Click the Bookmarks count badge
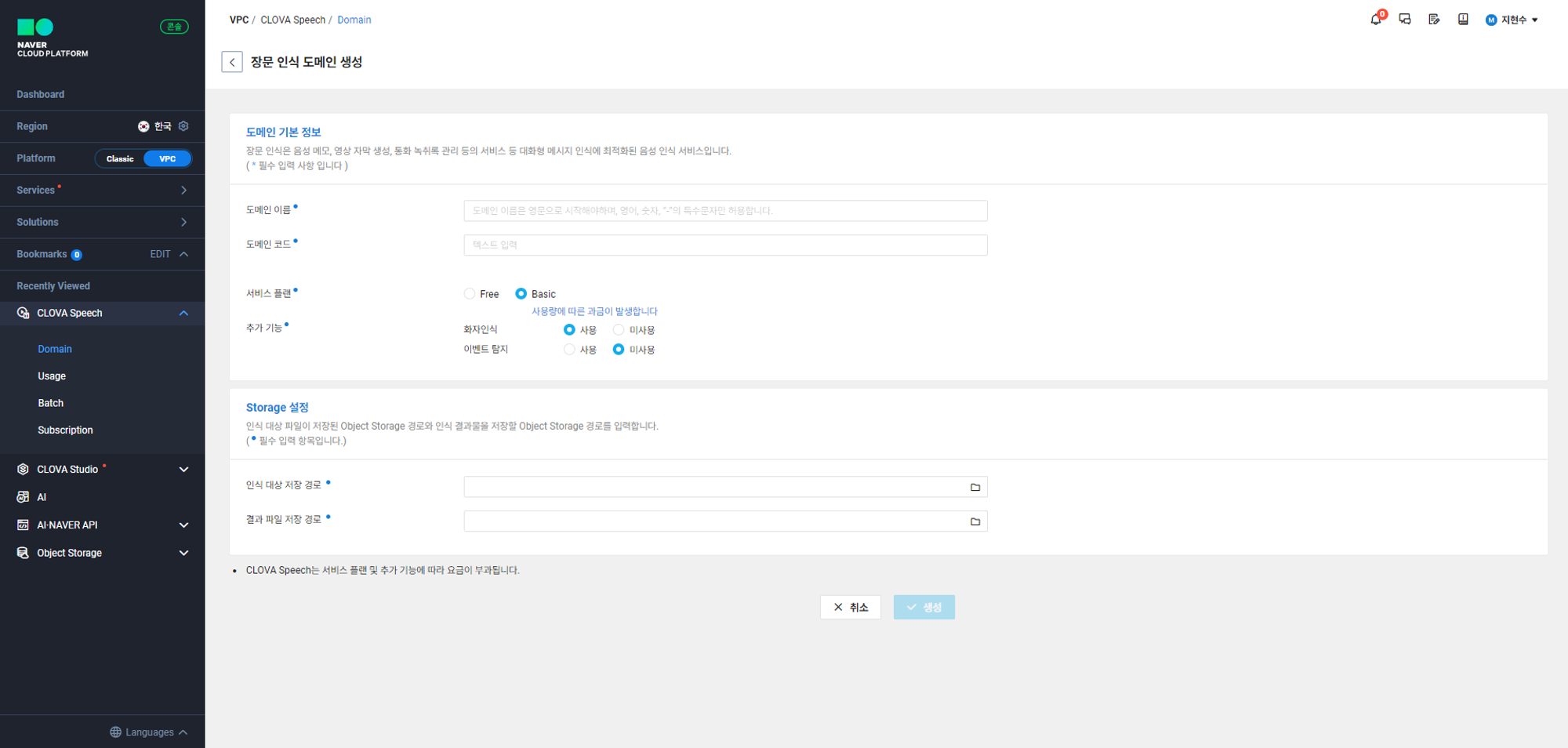The height and width of the screenshot is (748, 1568). pos(77,255)
